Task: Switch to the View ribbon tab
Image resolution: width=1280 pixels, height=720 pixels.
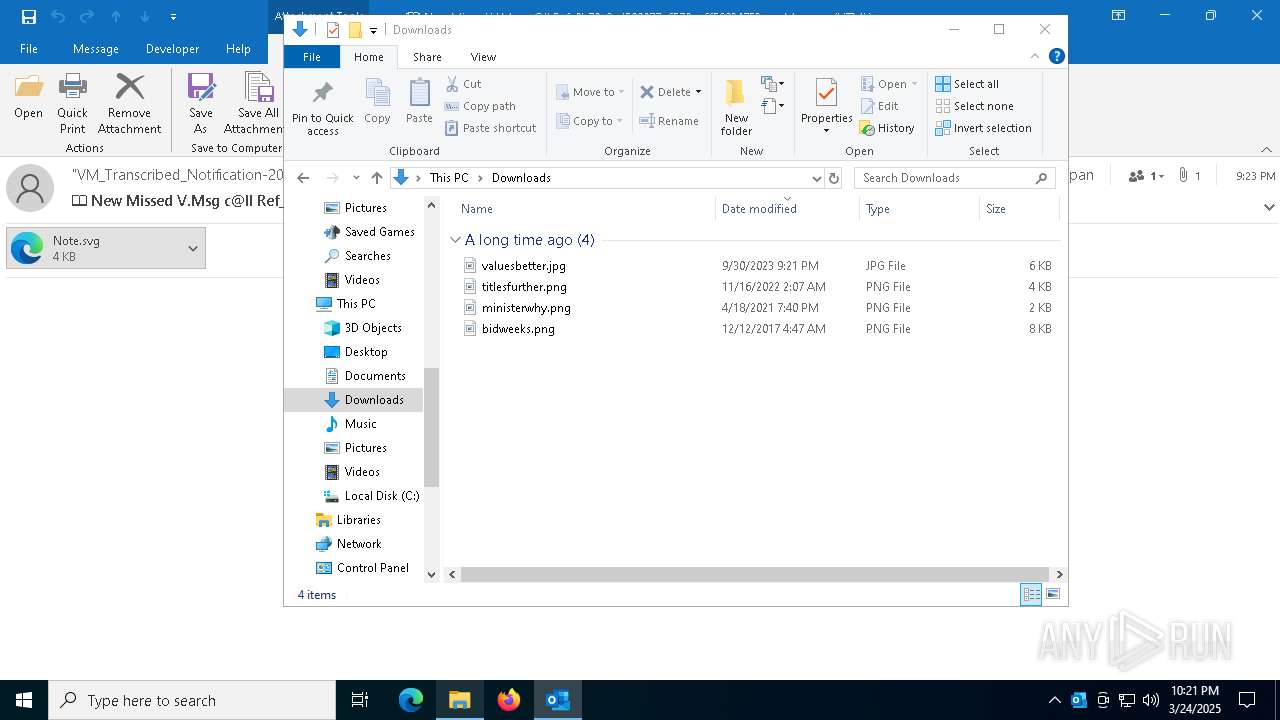Action: (x=483, y=57)
